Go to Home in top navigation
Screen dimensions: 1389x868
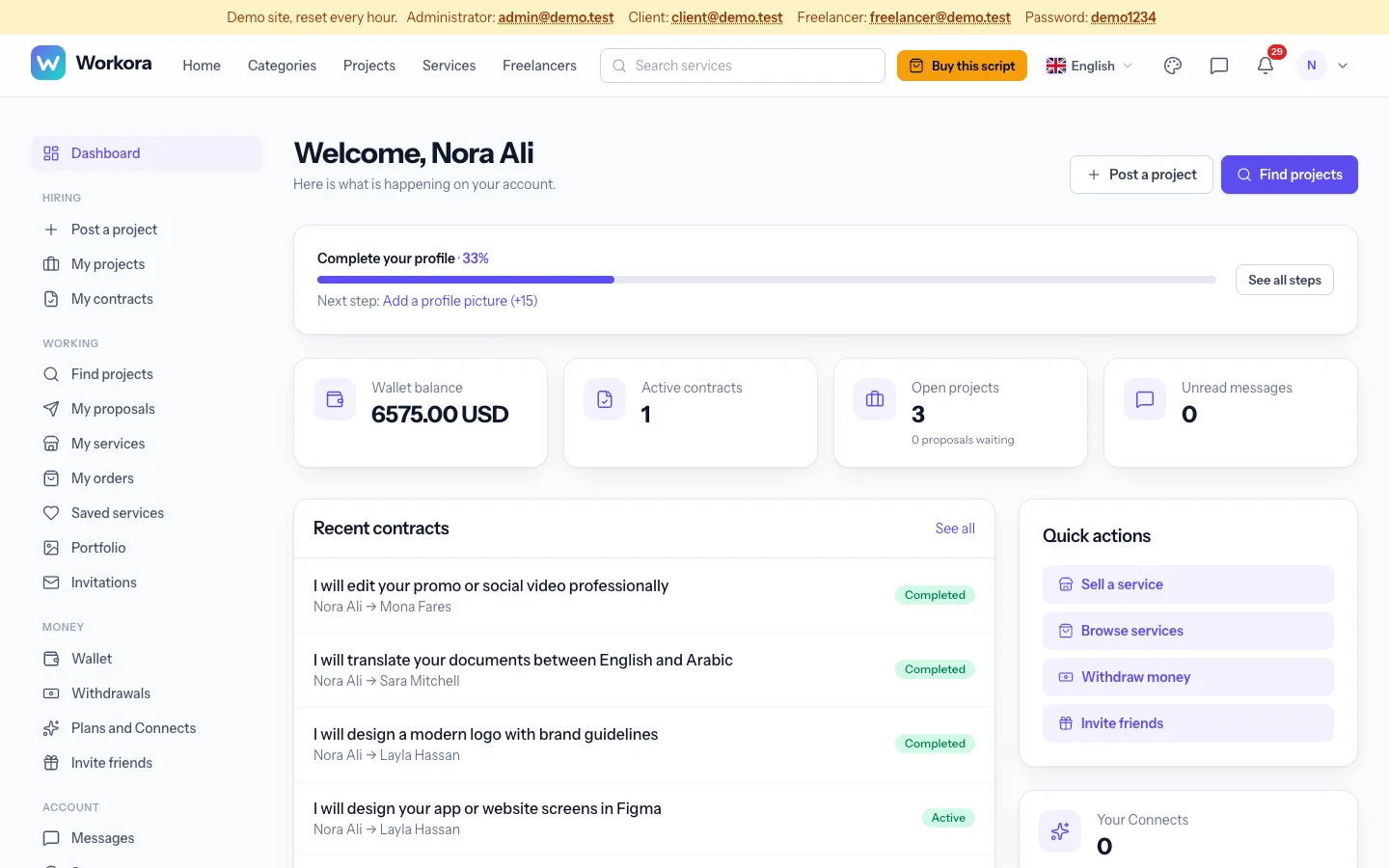pos(202,66)
